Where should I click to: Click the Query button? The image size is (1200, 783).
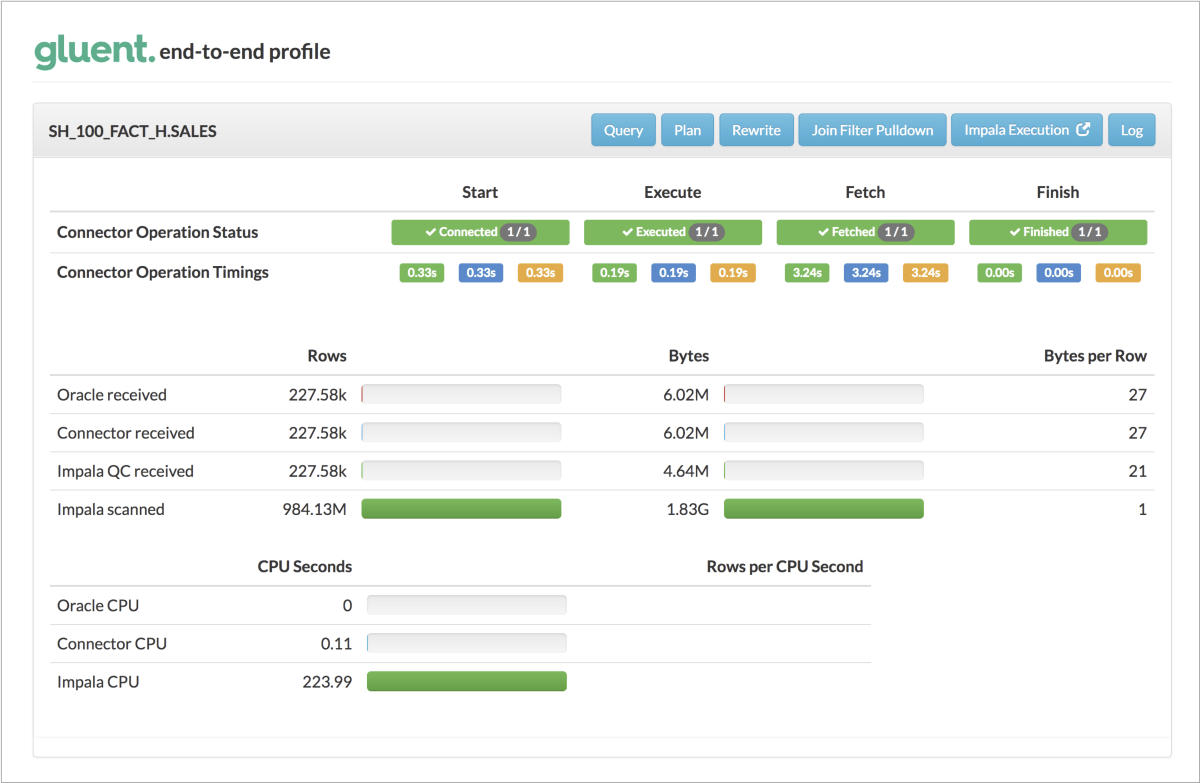pos(624,130)
